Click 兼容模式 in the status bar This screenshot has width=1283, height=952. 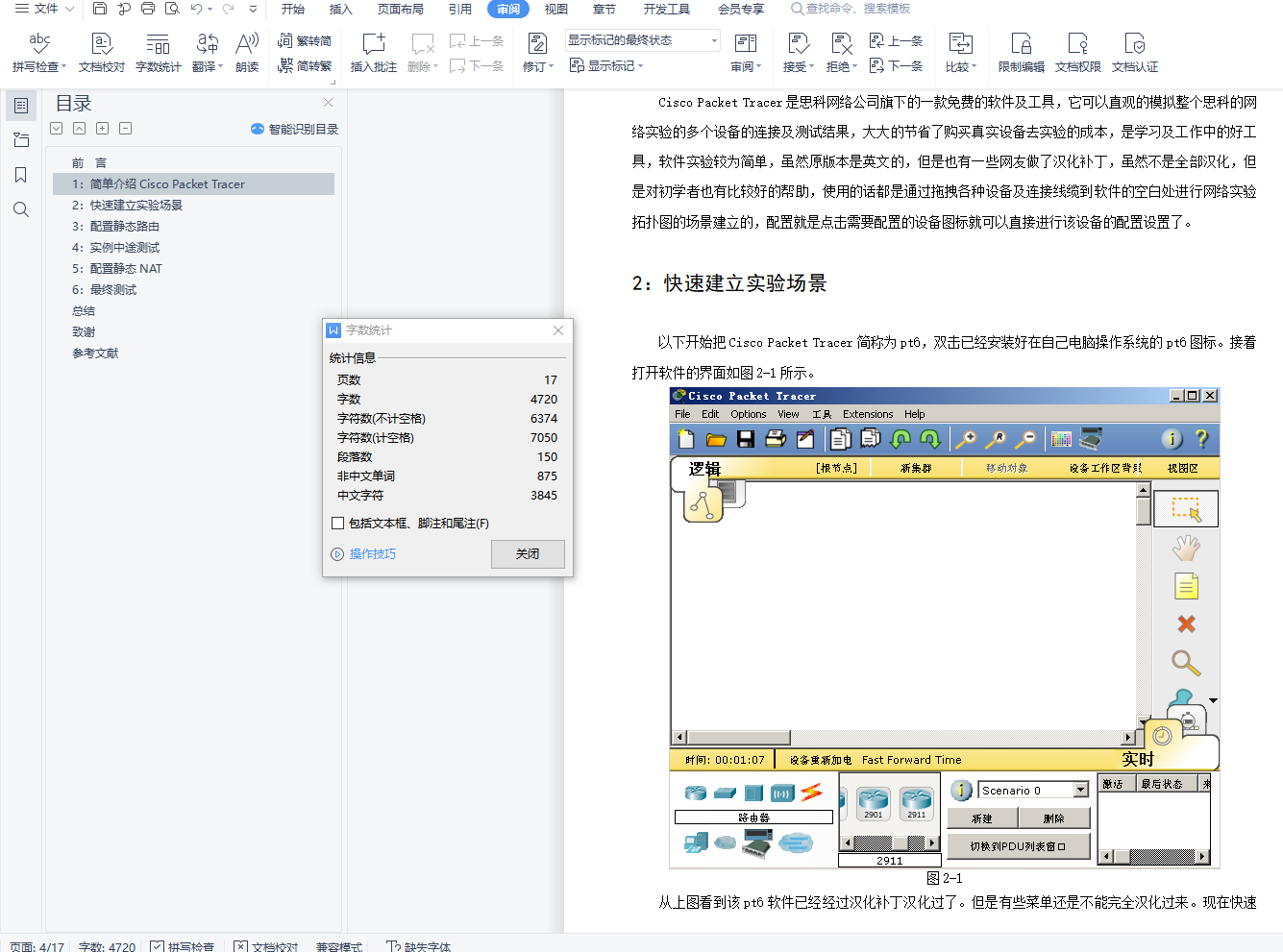coord(339,946)
